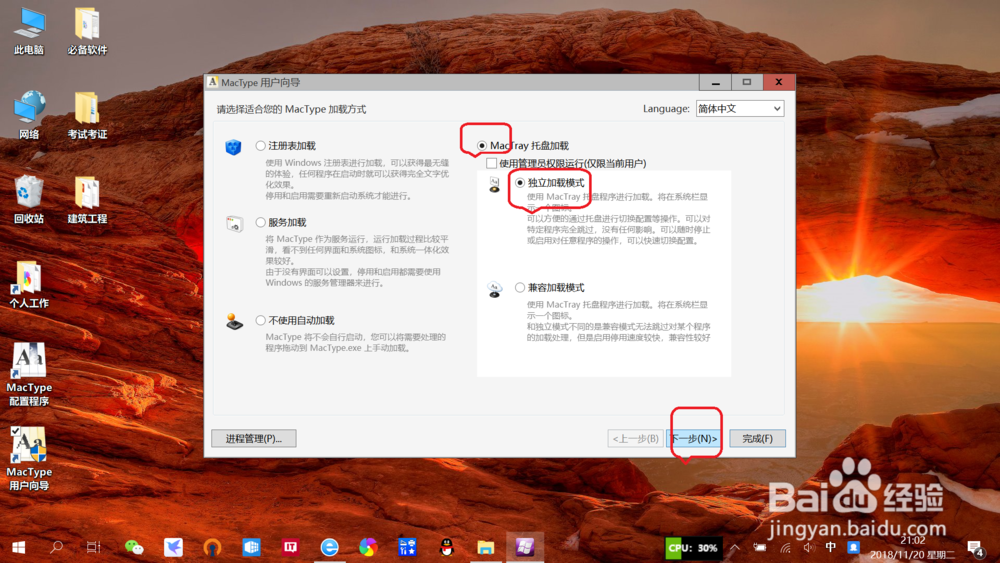Screen dimensions: 1000x563
Task: Select 不使用自动加载 radio option
Action: tap(260, 320)
